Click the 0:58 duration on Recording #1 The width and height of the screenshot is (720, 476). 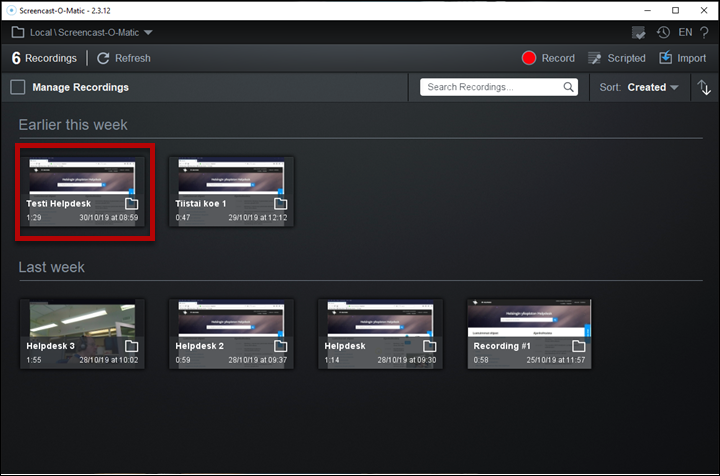[481, 360]
